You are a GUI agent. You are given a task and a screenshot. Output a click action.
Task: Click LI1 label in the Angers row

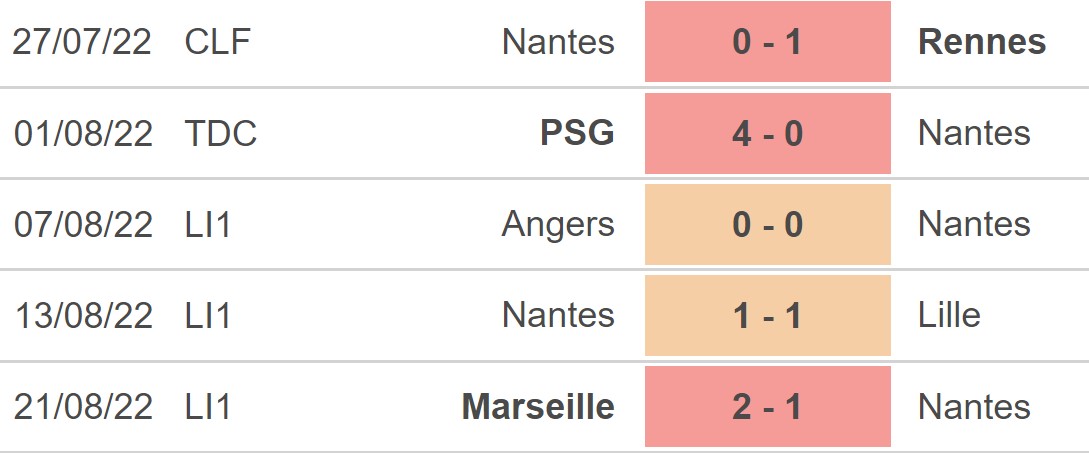(x=208, y=224)
